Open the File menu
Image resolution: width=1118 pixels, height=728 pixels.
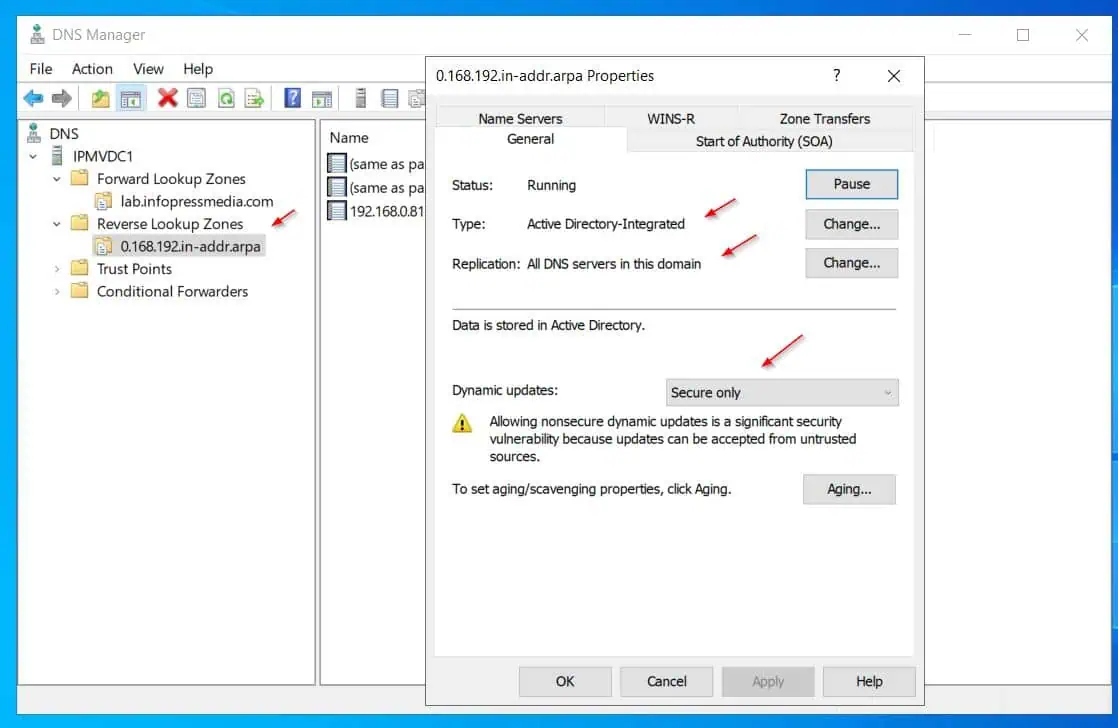coord(41,69)
